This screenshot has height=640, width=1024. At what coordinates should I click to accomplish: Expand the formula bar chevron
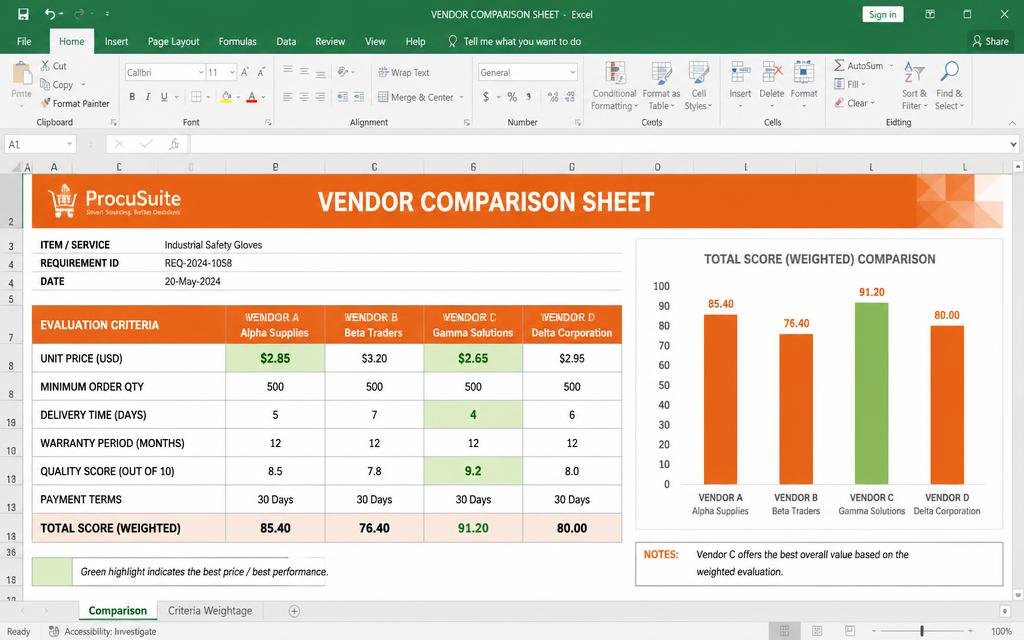click(x=1013, y=144)
